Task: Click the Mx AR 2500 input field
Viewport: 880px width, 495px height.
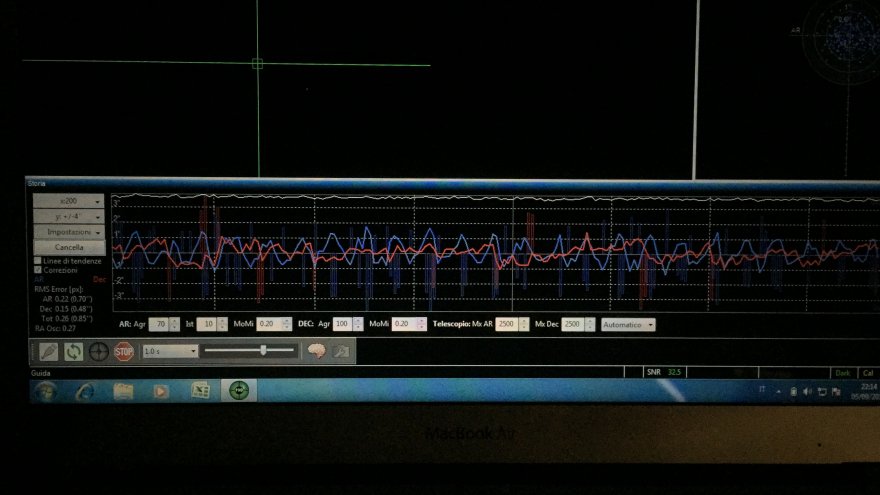Action: (x=507, y=325)
